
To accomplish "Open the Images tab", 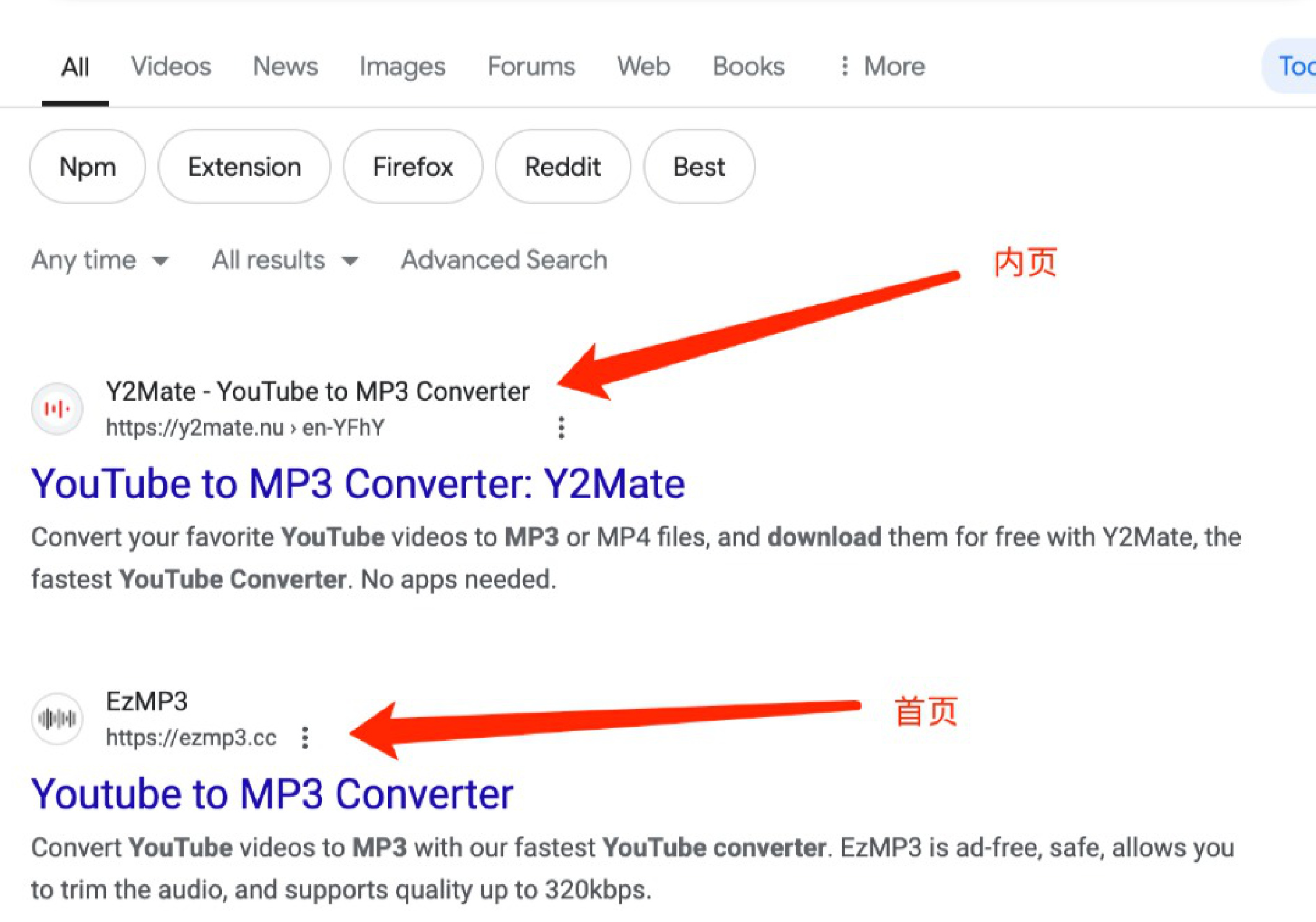I will click(402, 66).
